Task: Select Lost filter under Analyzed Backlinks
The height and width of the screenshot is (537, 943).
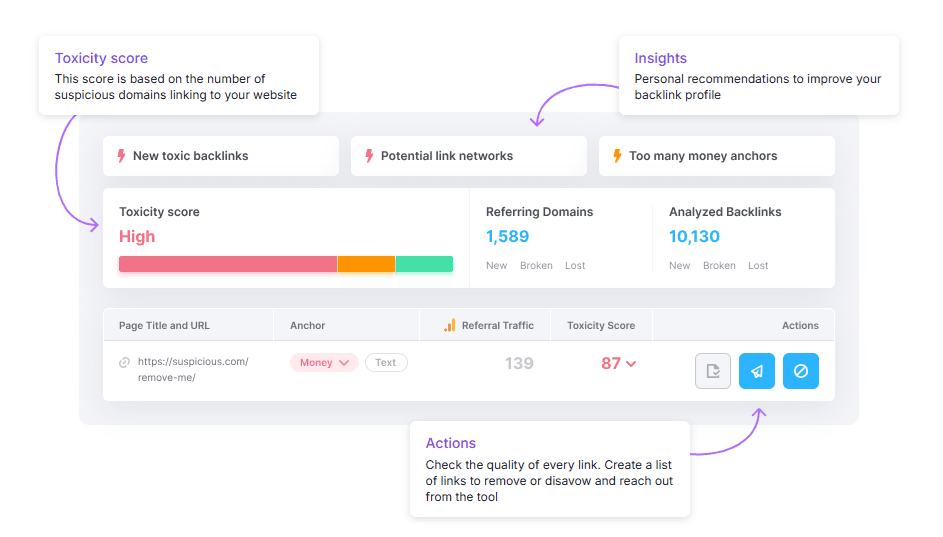Action: click(x=758, y=266)
